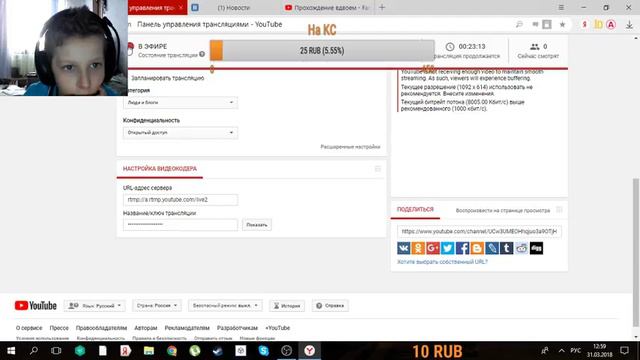
Task: Click Хотите выбрать собственный URL link
Action: point(442,262)
